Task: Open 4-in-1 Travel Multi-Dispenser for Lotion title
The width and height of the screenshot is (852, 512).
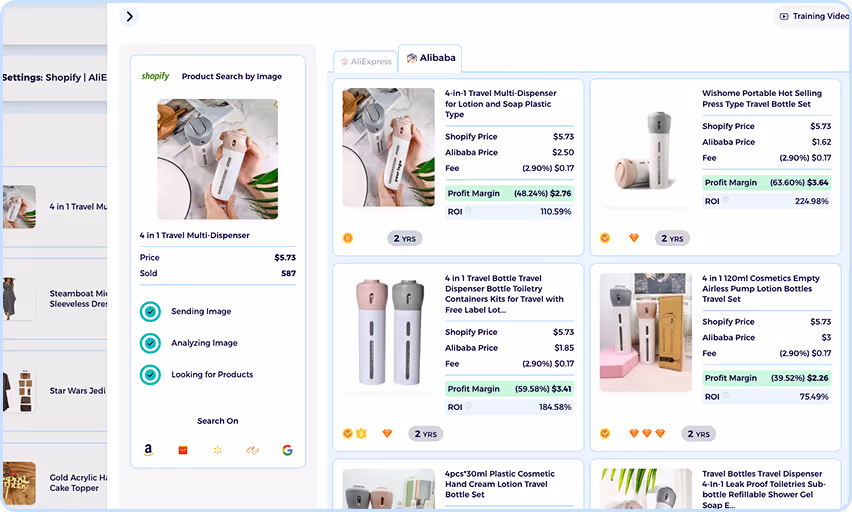Action: (500, 104)
